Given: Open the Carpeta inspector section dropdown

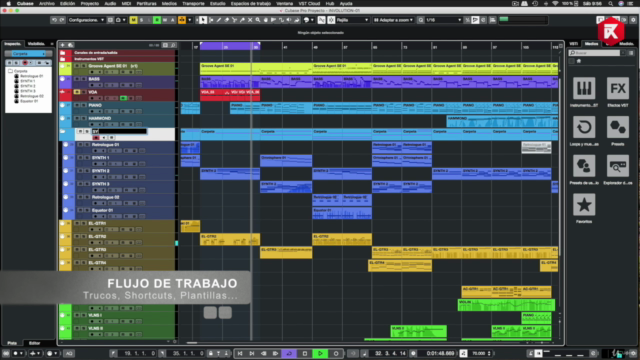Looking at the screenshot, I should click(28, 53).
